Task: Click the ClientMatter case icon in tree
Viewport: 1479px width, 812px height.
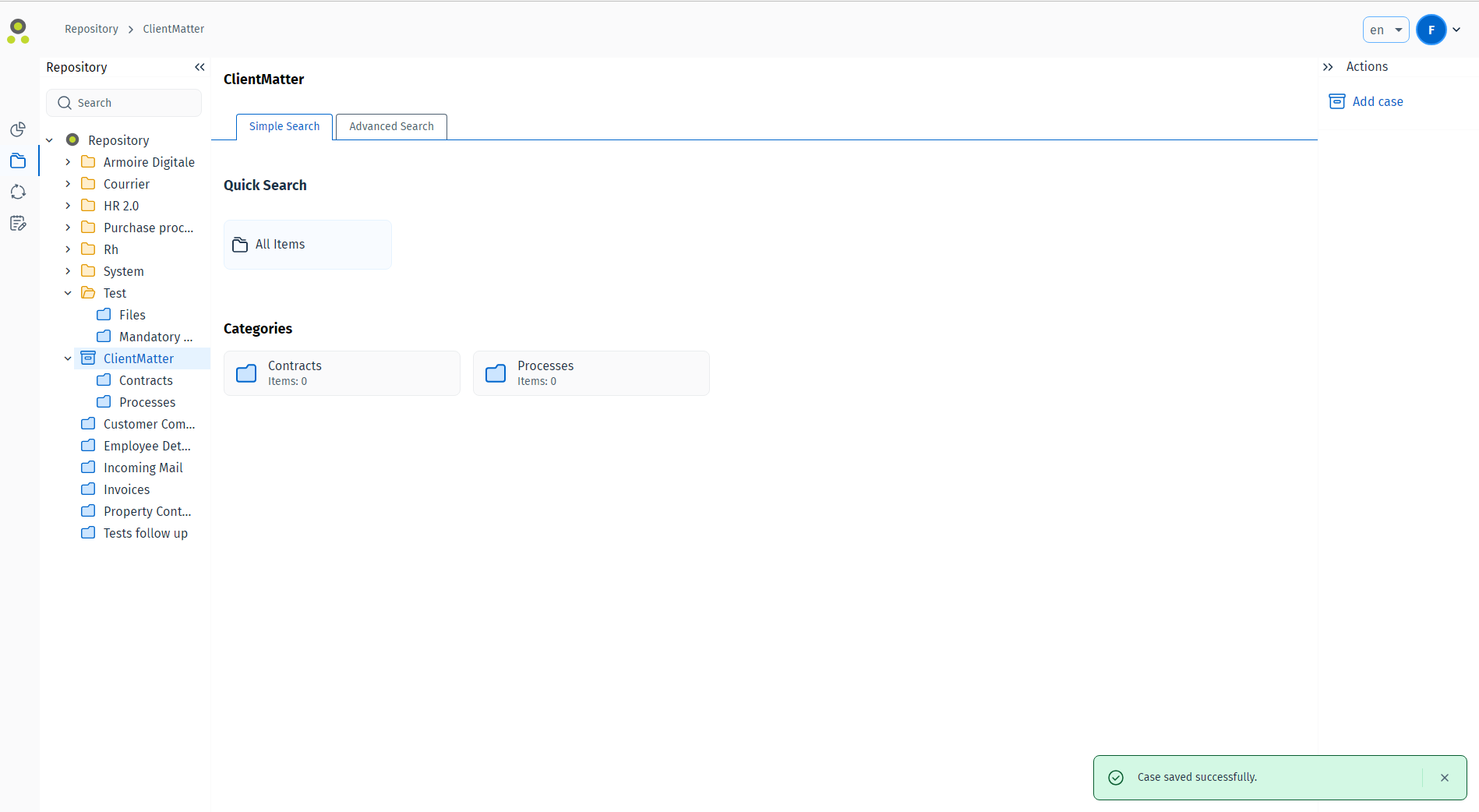Action: pyautogui.click(x=88, y=358)
